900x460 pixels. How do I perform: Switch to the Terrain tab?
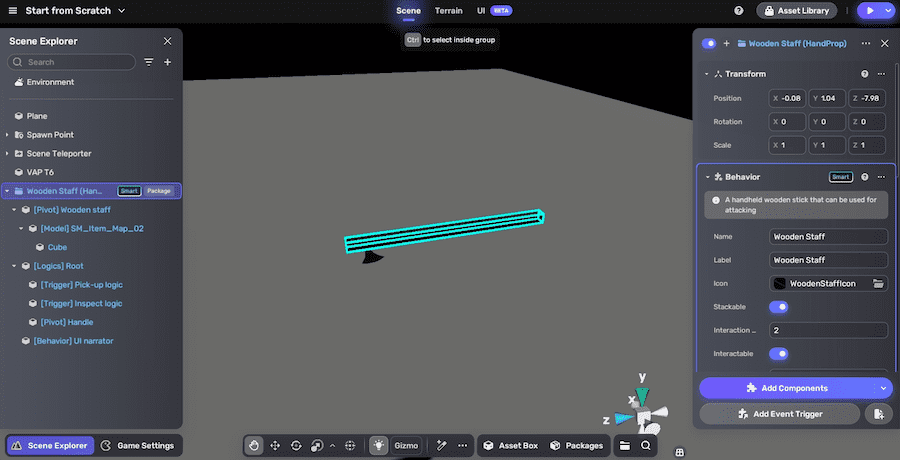point(448,11)
